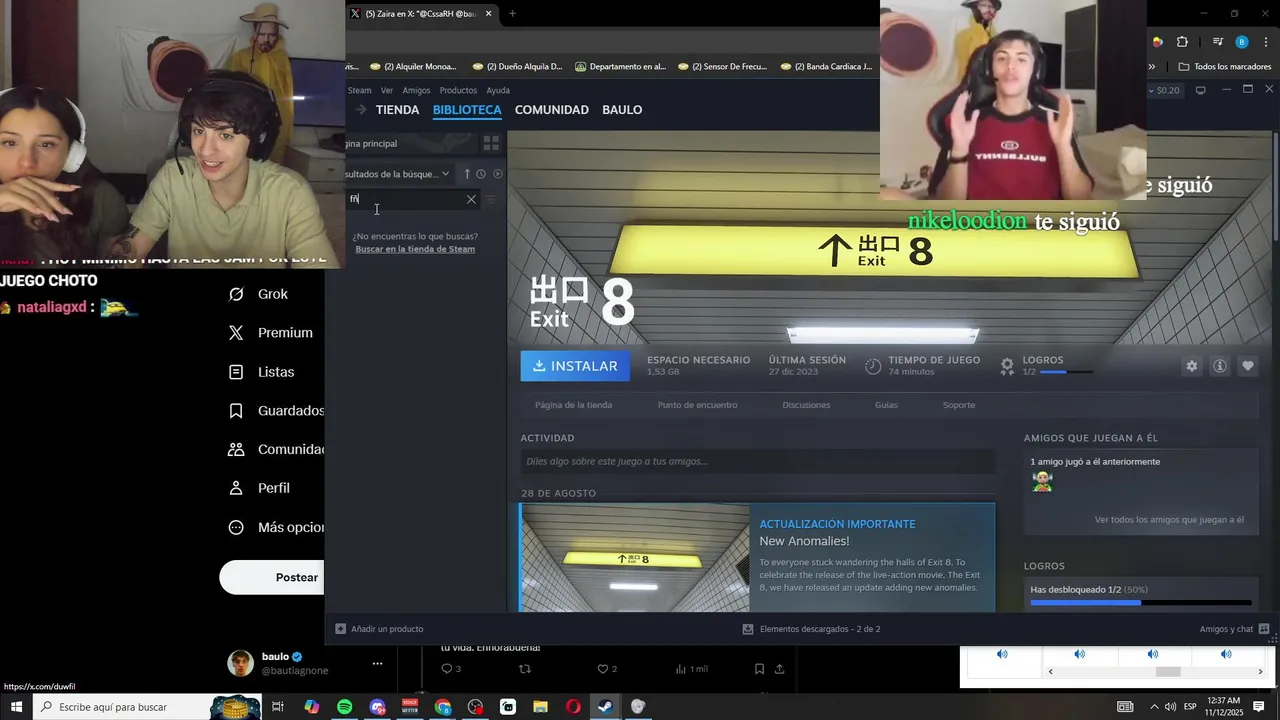Open Más opciones in X sidebar

click(276, 527)
